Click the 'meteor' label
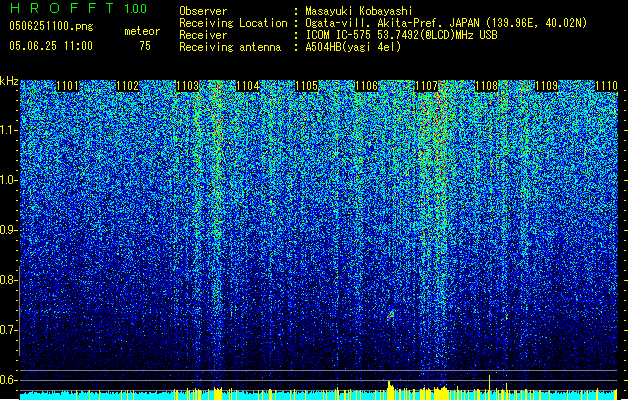This screenshot has width=629, height=400. pyautogui.click(x=142, y=31)
